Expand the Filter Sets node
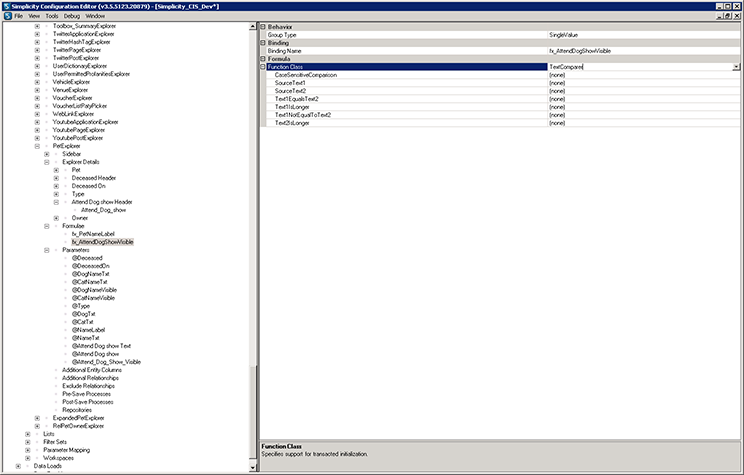744x475 pixels. 28,442
